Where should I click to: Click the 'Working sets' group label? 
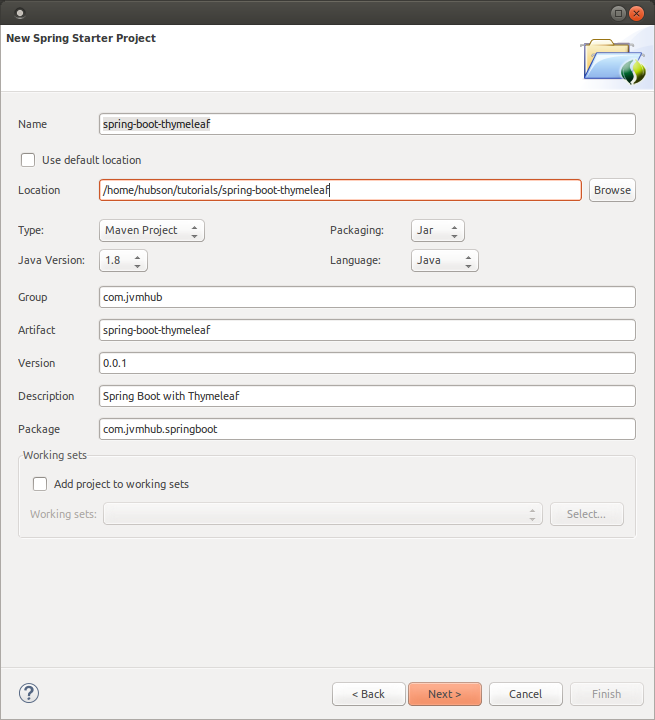pos(55,455)
